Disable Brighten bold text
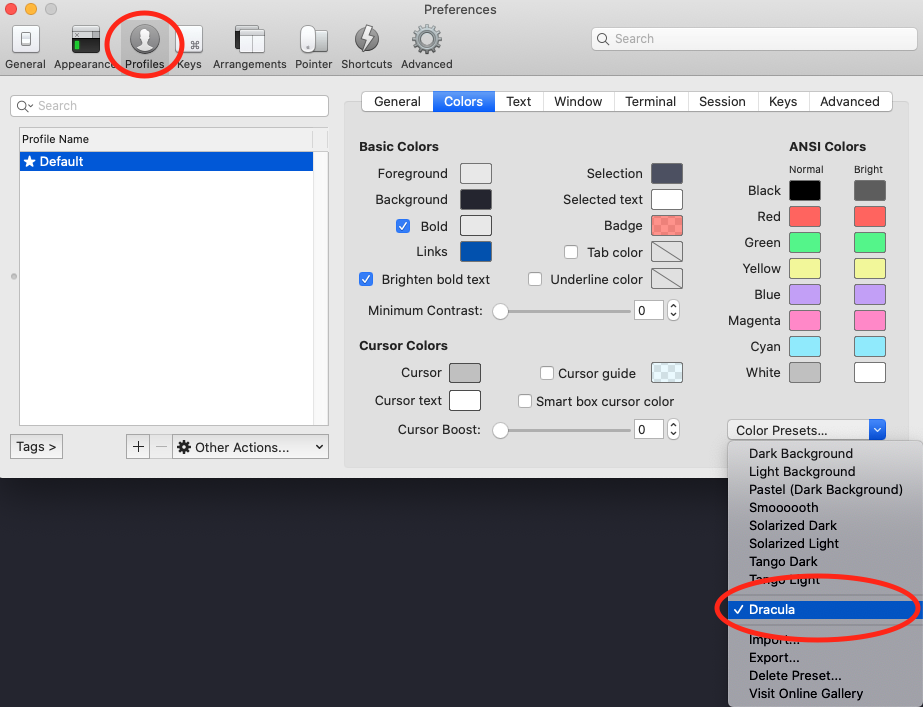This screenshot has width=923, height=707. pos(366,279)
